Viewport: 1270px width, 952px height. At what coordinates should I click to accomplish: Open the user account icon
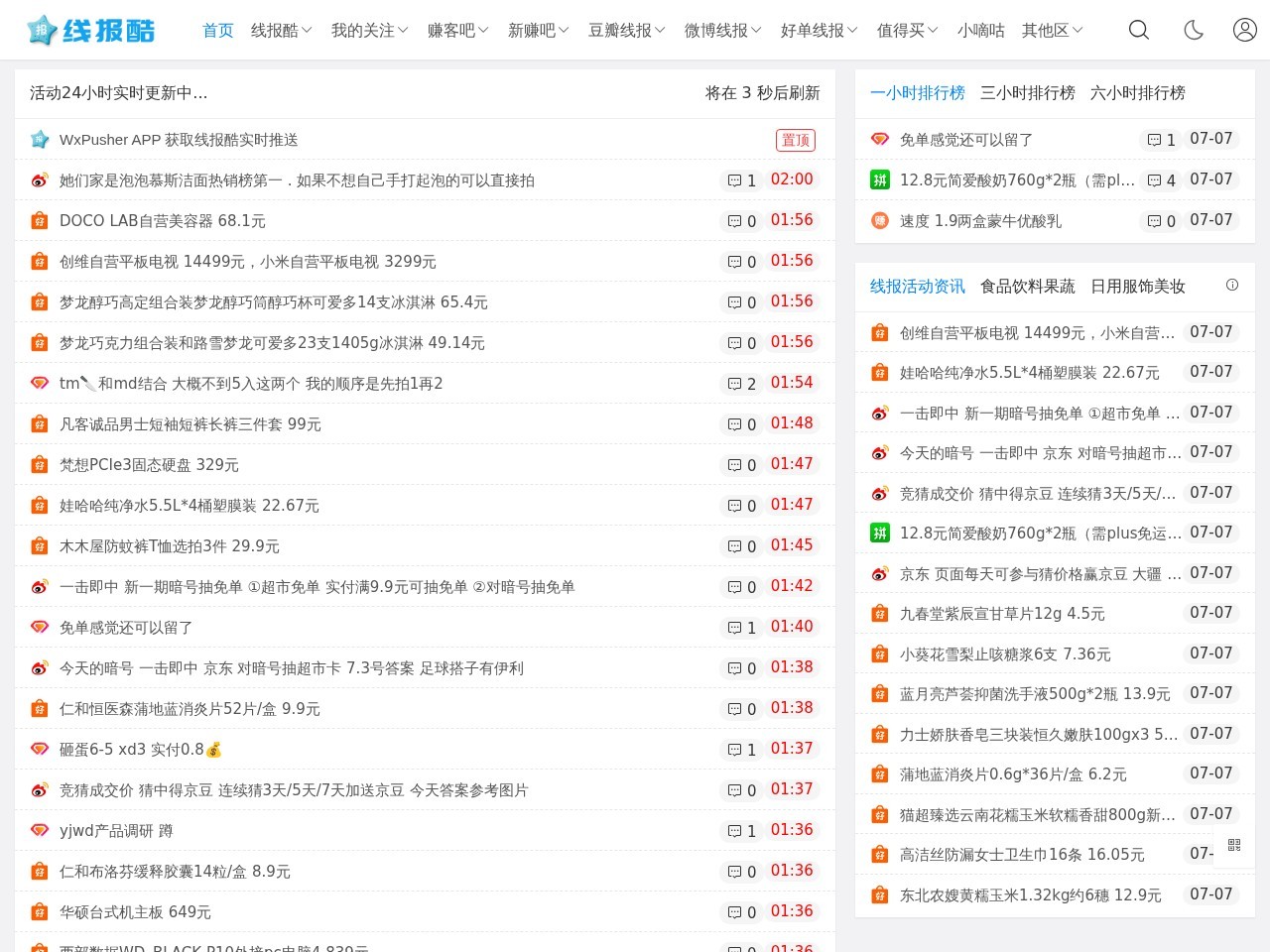tap(1245, 30)
